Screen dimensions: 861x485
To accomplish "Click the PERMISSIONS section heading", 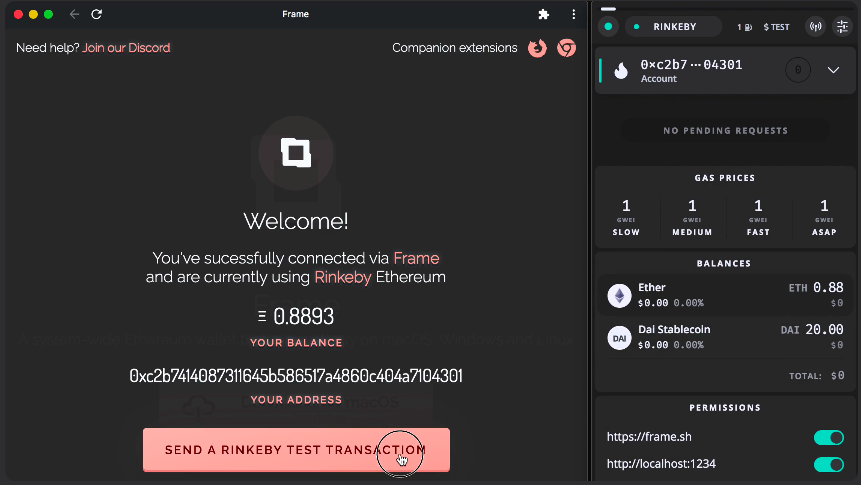I will pos(725,408).
